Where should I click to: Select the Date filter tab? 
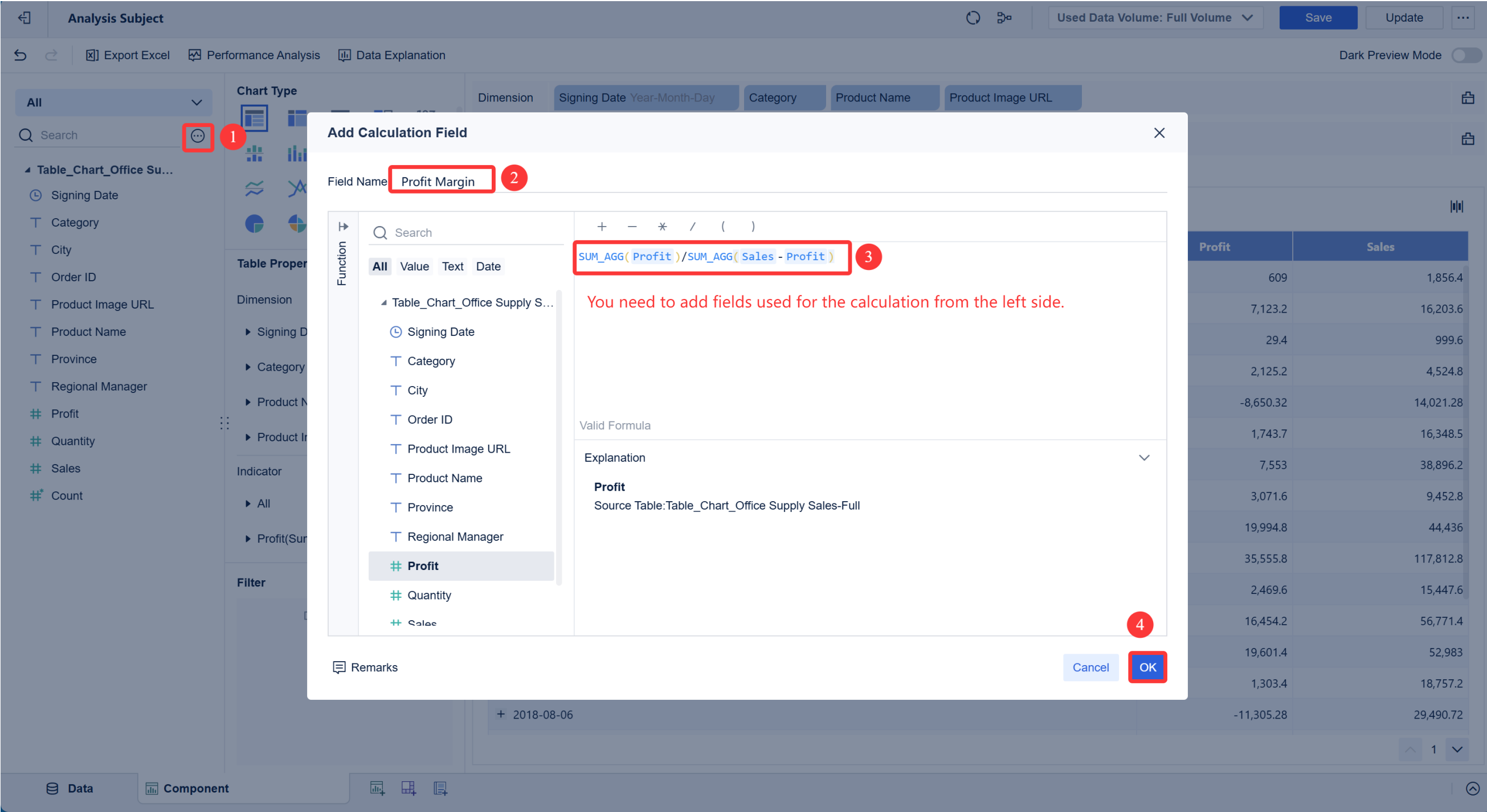click(488, 266)
